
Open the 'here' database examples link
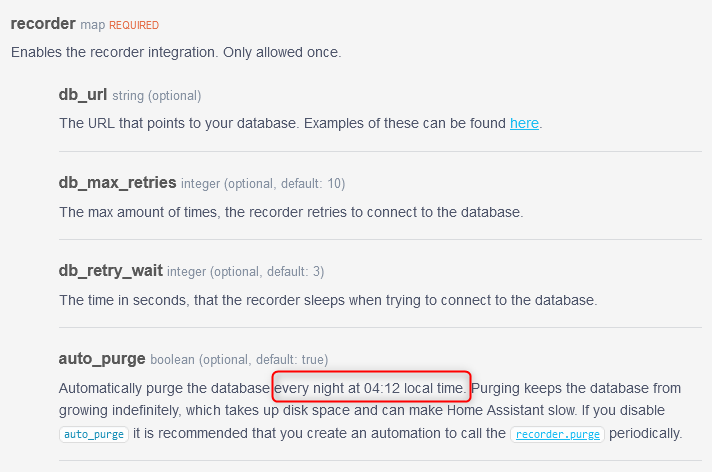point(524,123)
